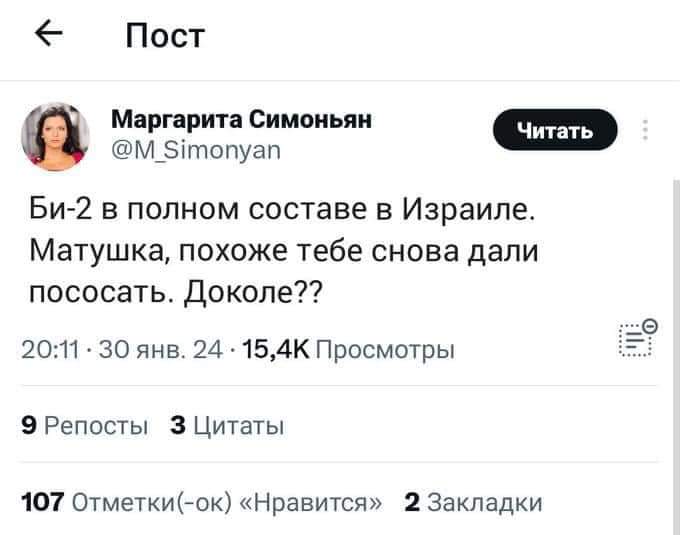680x535 pixels.
Task: Open the Маргарита Симоньян display name link
Action: [242, 119]
